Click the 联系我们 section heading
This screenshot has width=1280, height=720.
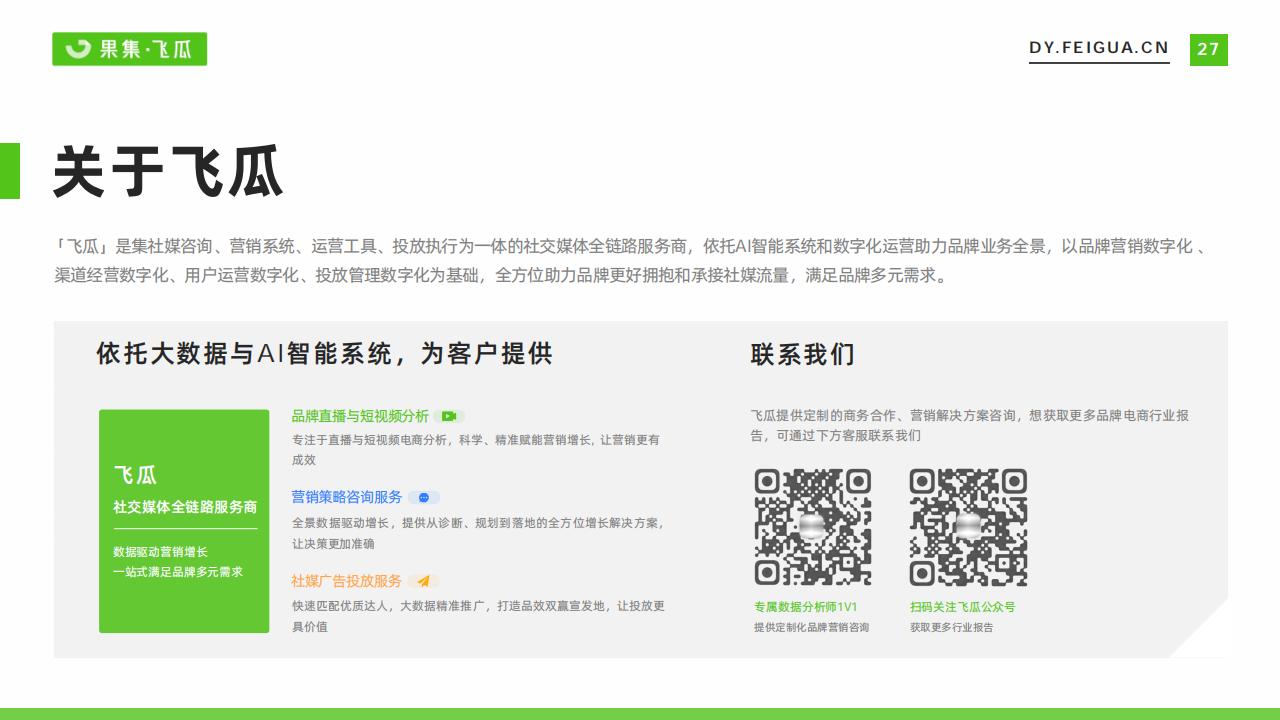coord(803,354)
